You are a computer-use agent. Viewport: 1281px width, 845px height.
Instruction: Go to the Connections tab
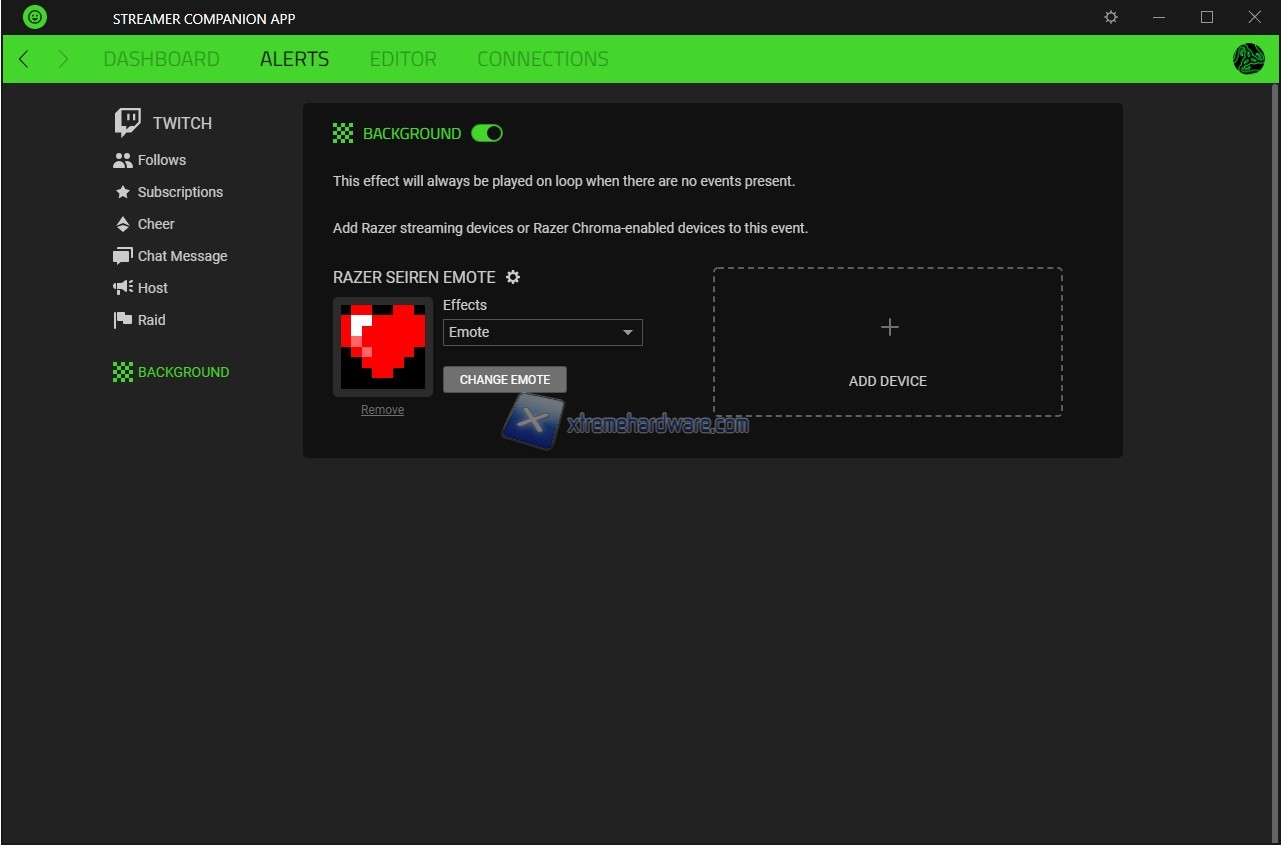click(542, 59)
